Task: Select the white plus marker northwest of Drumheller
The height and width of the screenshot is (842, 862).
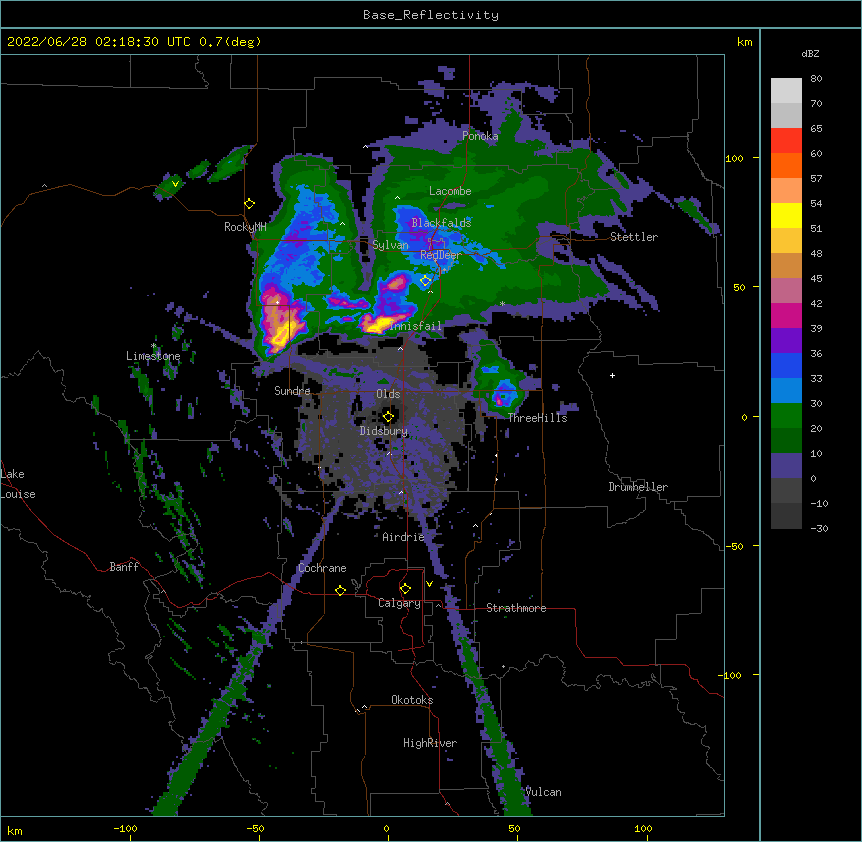Action: click(612, 375)
